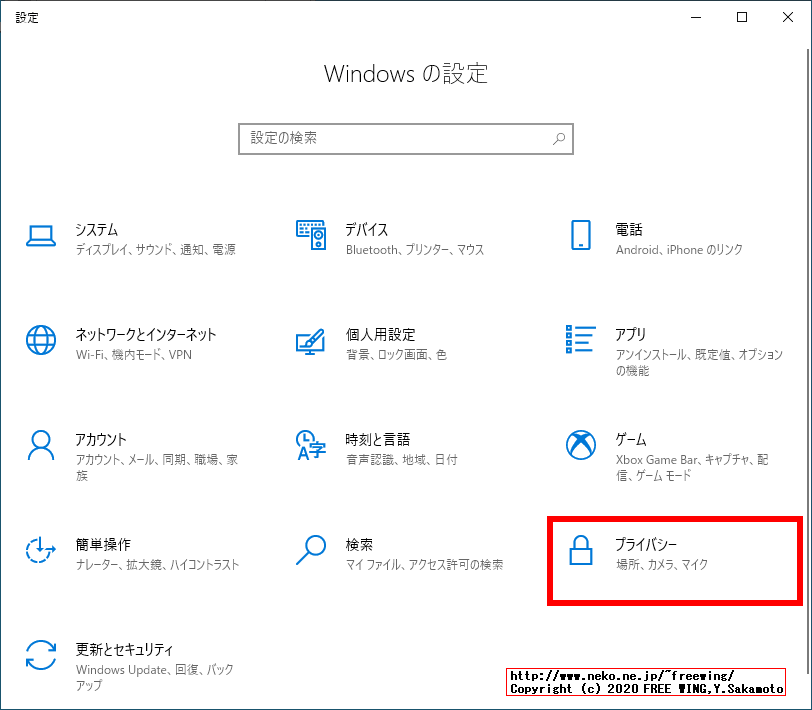Open the 簡単操作 (Ease of Access) icon
The image size is (812, 710).
40,550
